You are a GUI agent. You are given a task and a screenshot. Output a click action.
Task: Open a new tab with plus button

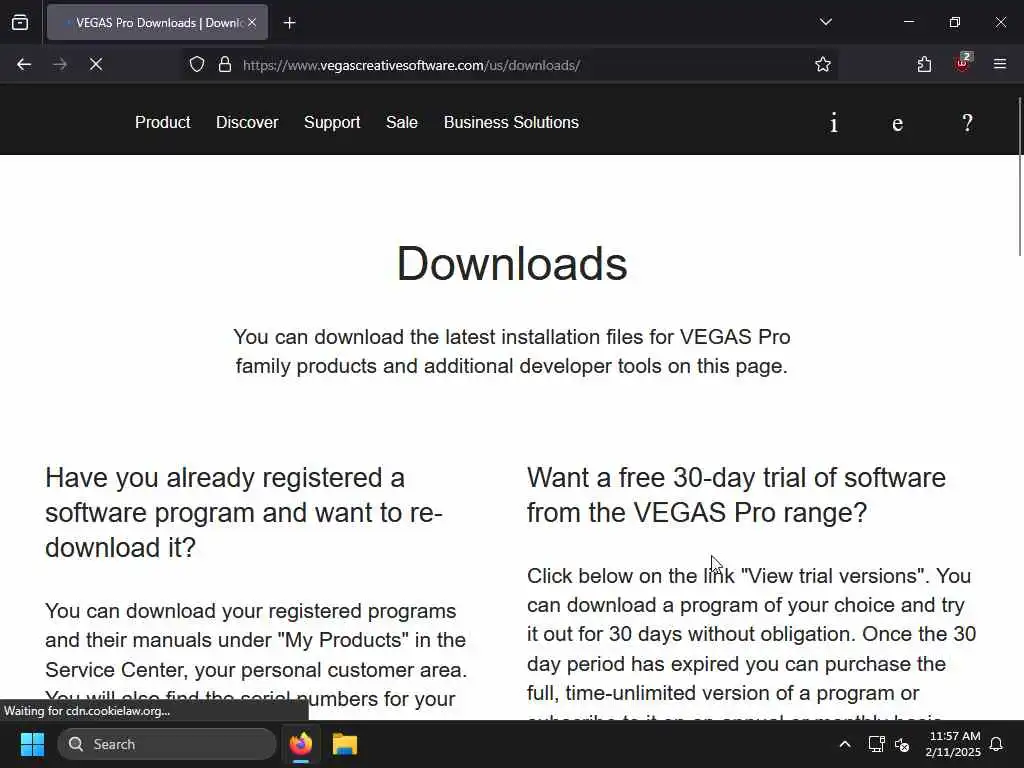(x=289, y=23)
